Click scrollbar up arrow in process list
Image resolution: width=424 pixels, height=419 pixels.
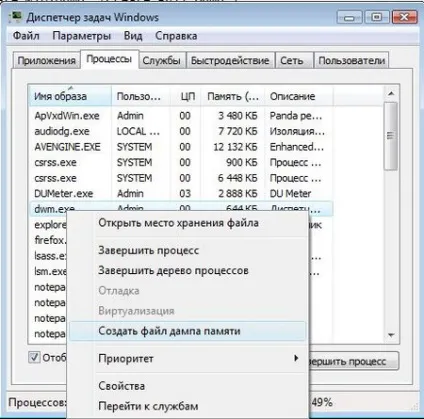tap(391, 94)
